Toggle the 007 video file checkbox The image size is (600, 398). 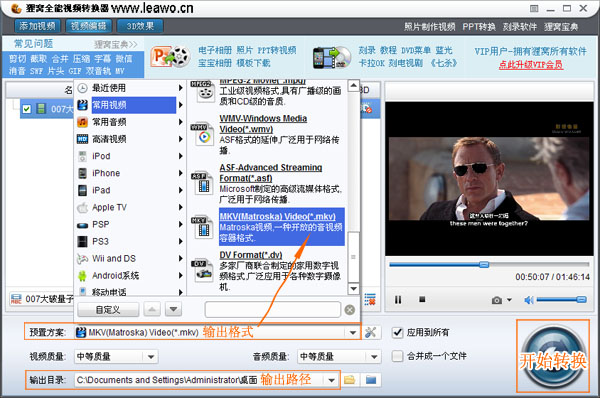pos(26,109)
